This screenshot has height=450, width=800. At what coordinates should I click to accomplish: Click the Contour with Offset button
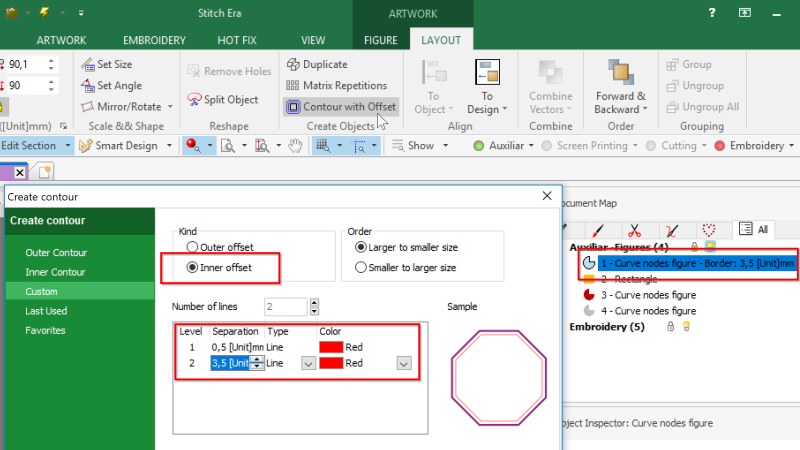coord(340,107)
